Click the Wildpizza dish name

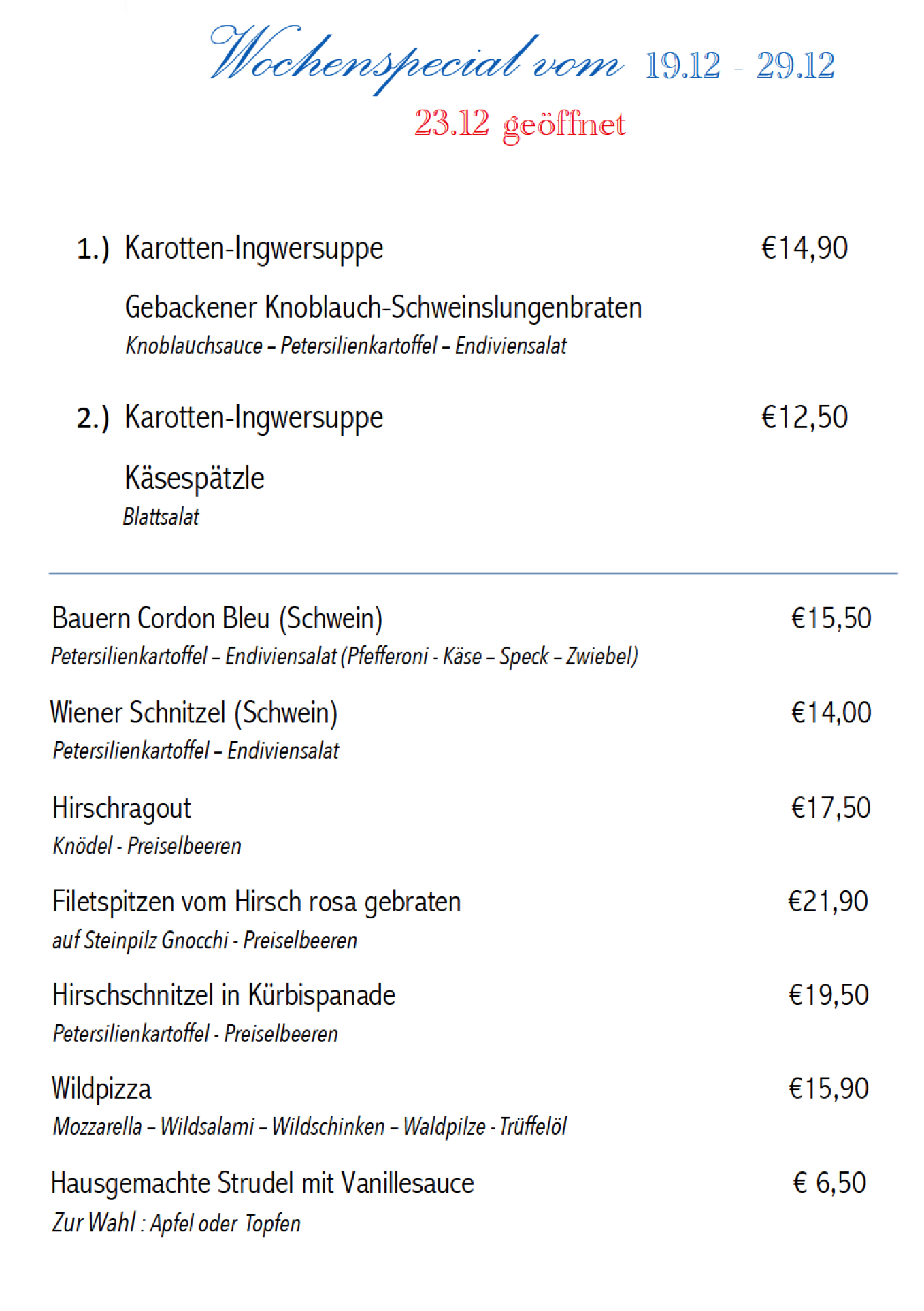click(x=102, y=1089)
